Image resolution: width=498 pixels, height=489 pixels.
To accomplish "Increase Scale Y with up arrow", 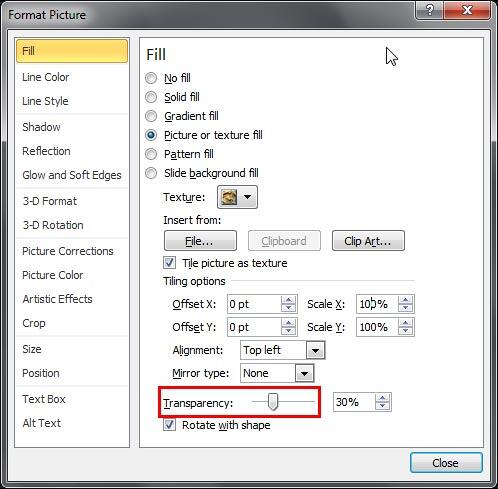I will click(406, 323).
